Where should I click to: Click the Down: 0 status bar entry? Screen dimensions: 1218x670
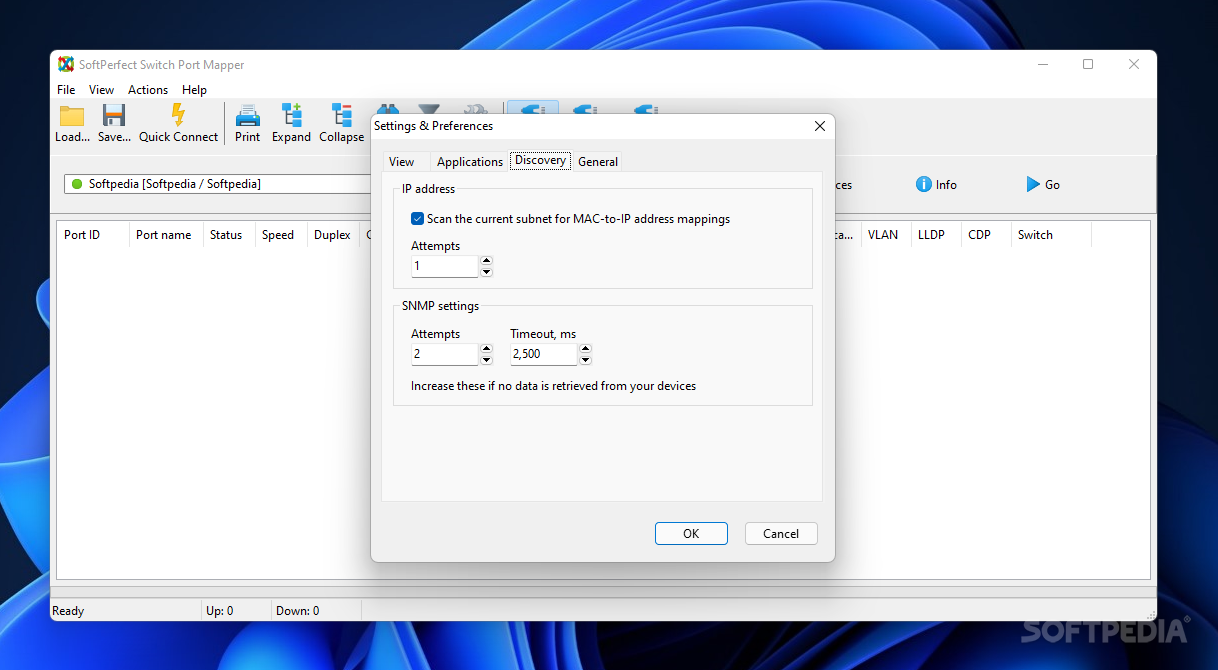point(298,611)
